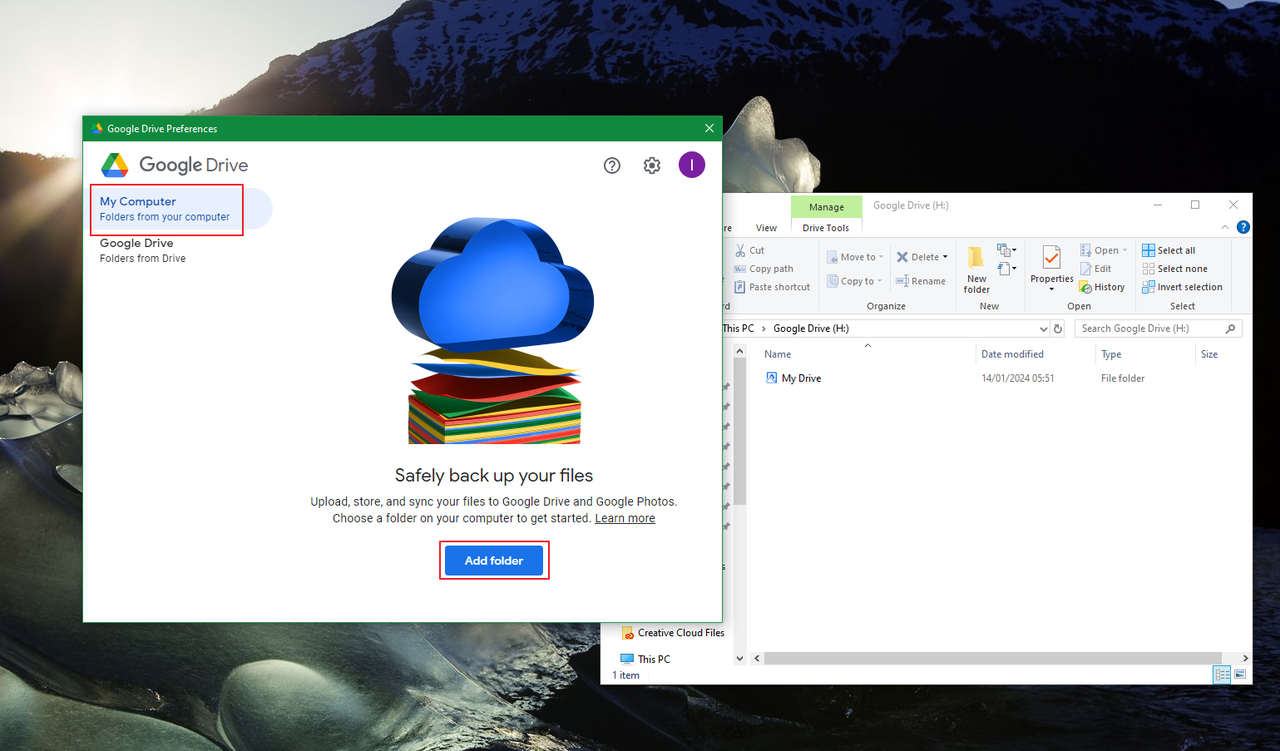Create a New folder in Explorer ribbon

coord(976,268)
